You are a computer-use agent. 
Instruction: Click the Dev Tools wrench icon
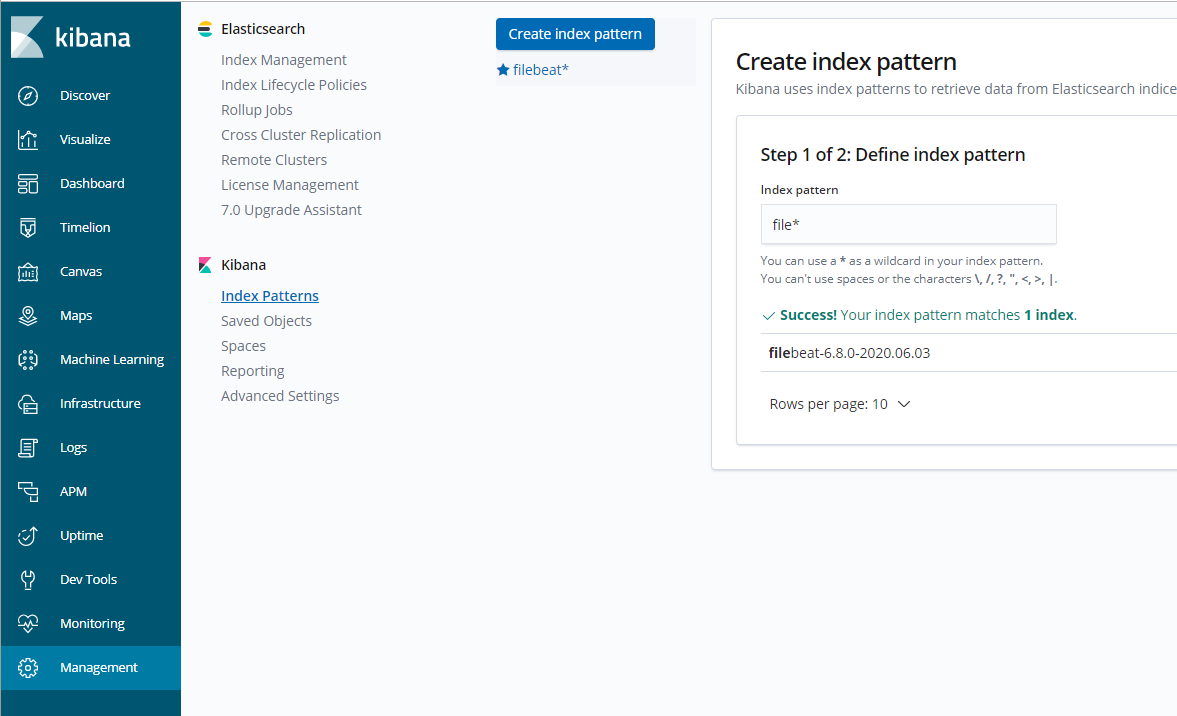coord(28,580)
